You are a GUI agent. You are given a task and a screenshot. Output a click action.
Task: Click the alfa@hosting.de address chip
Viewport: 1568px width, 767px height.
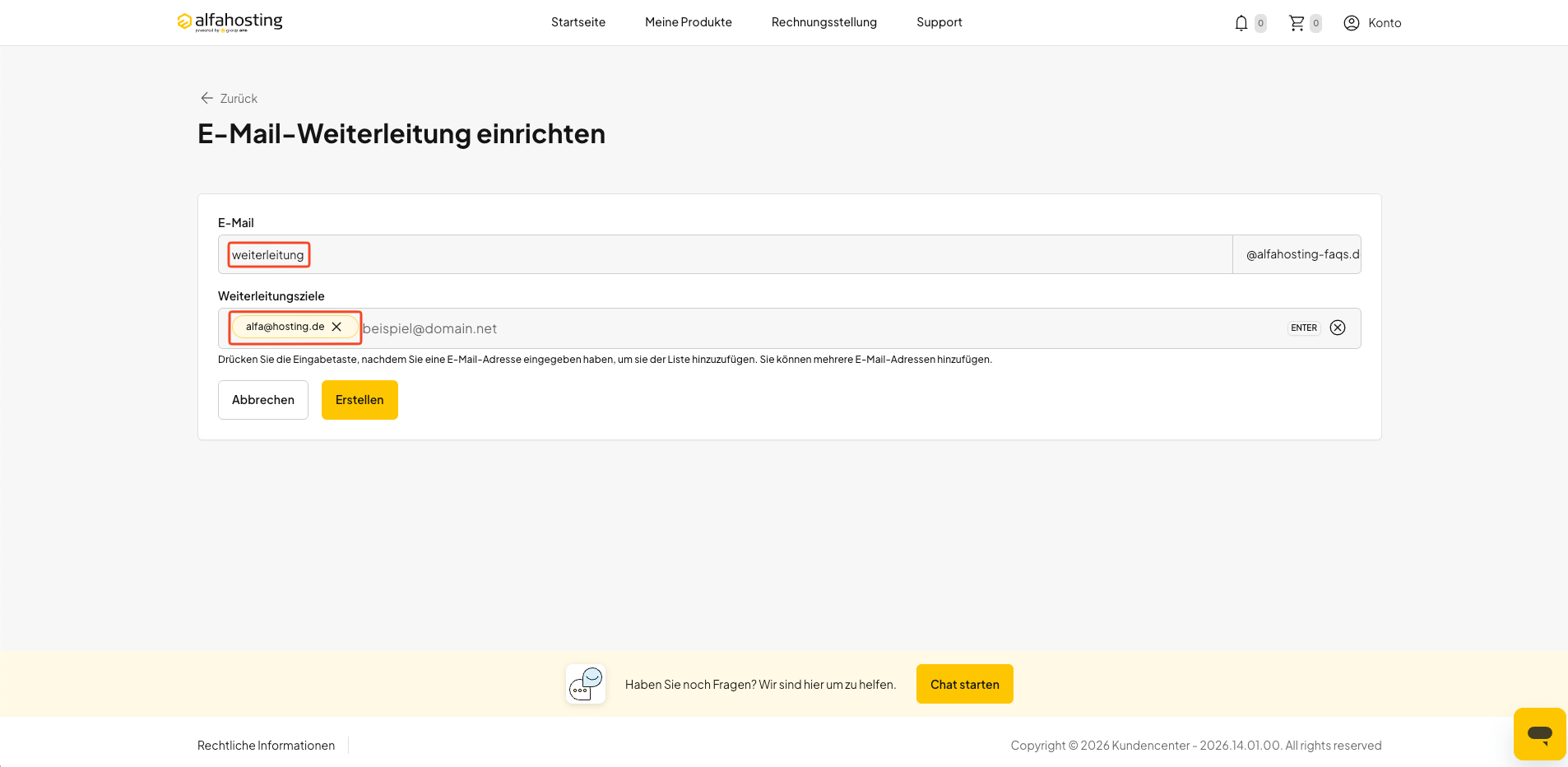point(295,327)
